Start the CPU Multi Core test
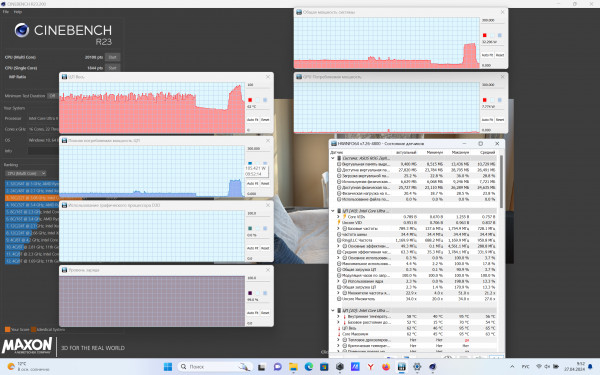 (112, 57)
